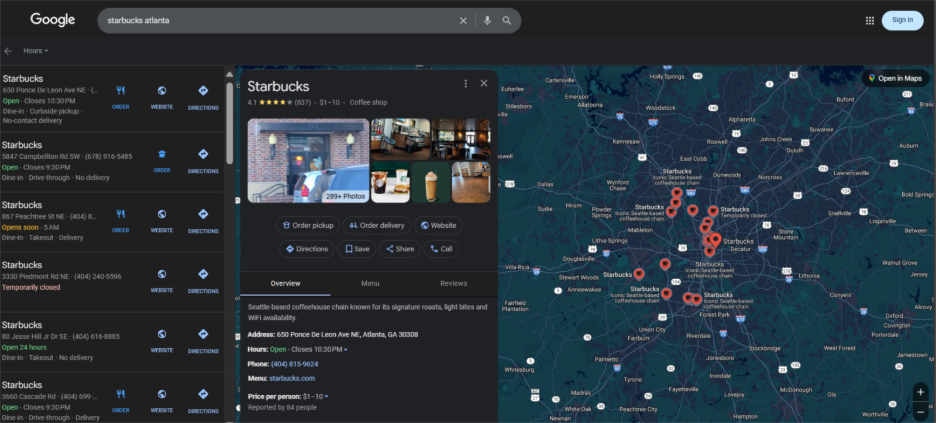
Task: Open website for 3660 Cascade Rd Starbucks
Action: click(162, 401)
